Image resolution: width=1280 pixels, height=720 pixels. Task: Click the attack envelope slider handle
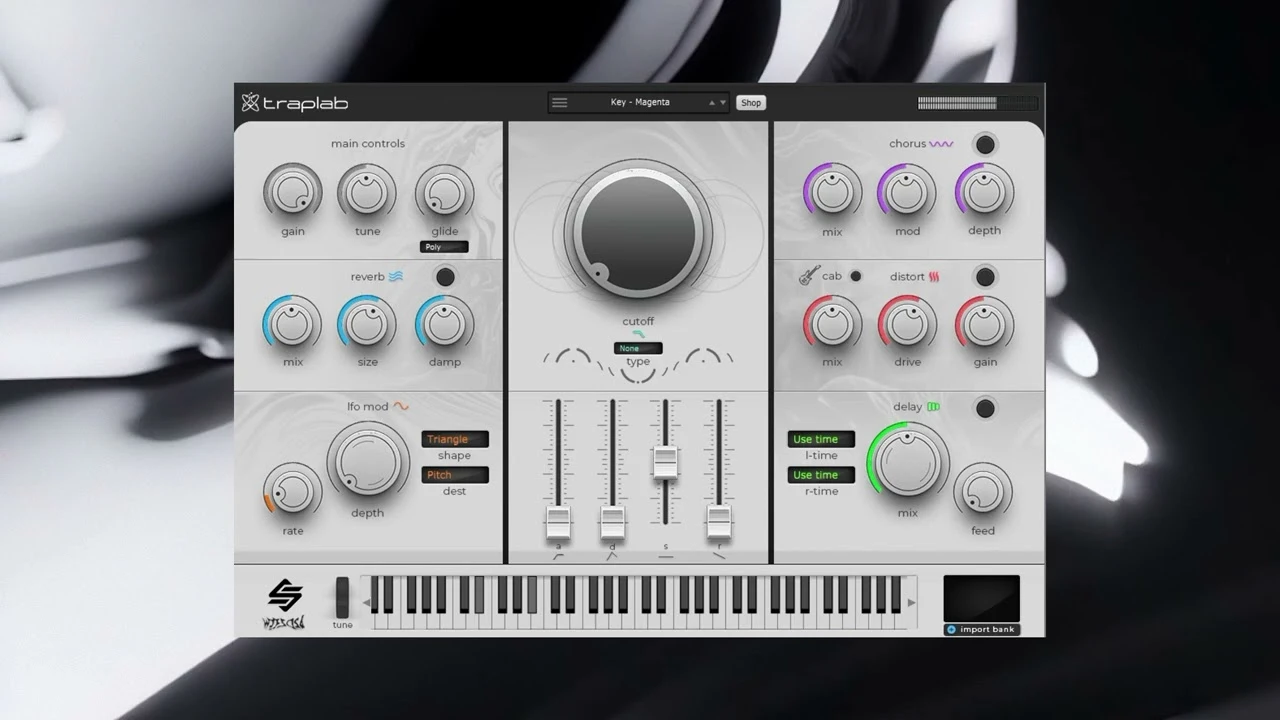(558, 521)
